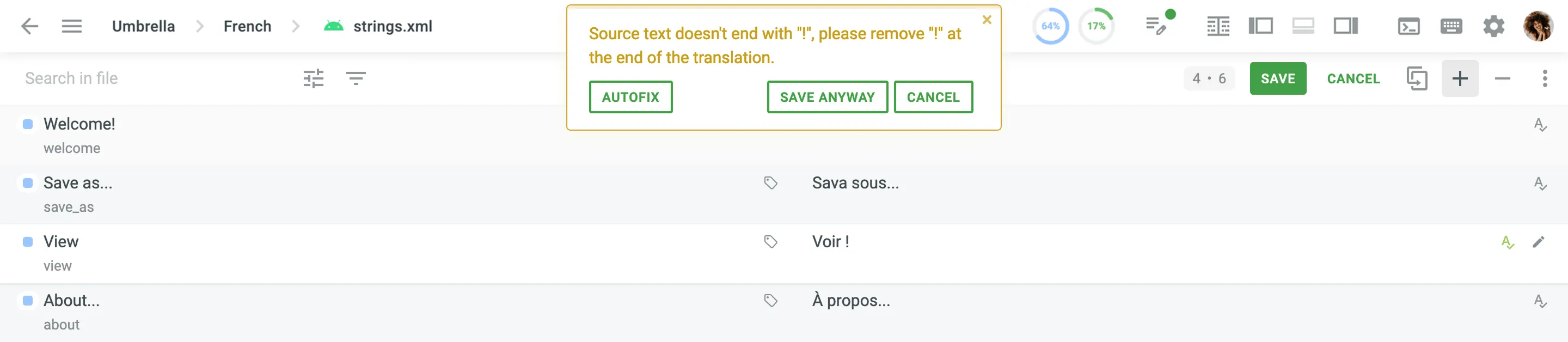The height and width of the screenshot is (342, 1568).
Task: Select the right panel layout view
Action: tap(1346, 26)
